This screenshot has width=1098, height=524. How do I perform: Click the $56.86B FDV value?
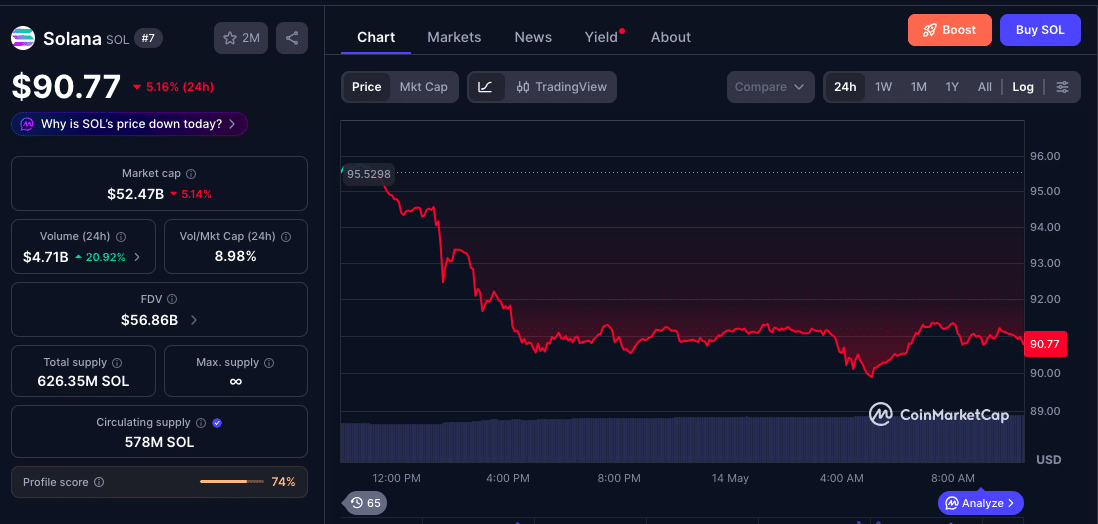(149, 320)
